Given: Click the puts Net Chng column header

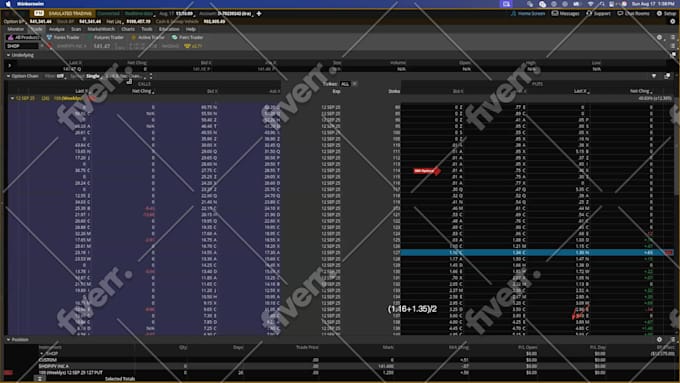Looking at the screenshot, I should click(641, 91).
